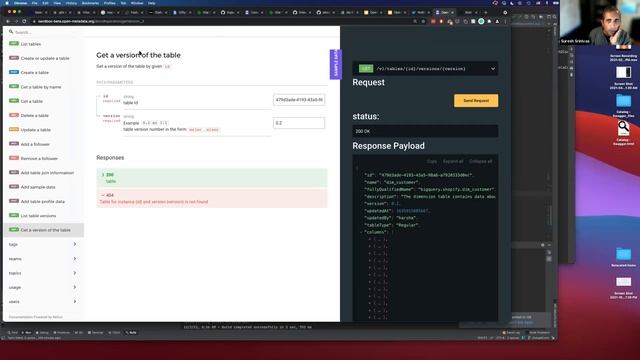Image resolution: width=640 pixels, height=360 pixels.
Task: Expand the topics section
Action: 43,273
